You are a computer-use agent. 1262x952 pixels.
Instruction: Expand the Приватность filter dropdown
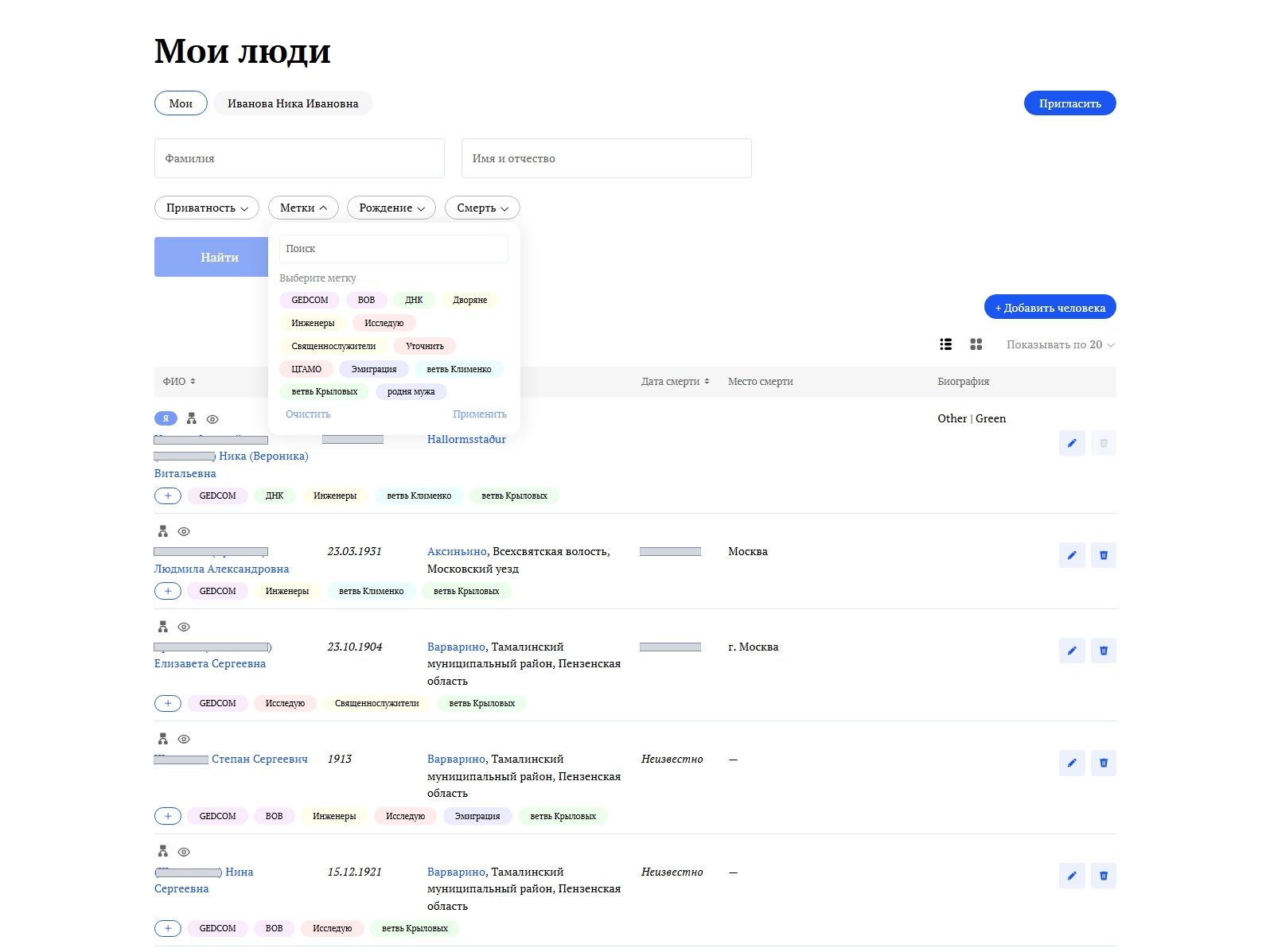point(206,208)
